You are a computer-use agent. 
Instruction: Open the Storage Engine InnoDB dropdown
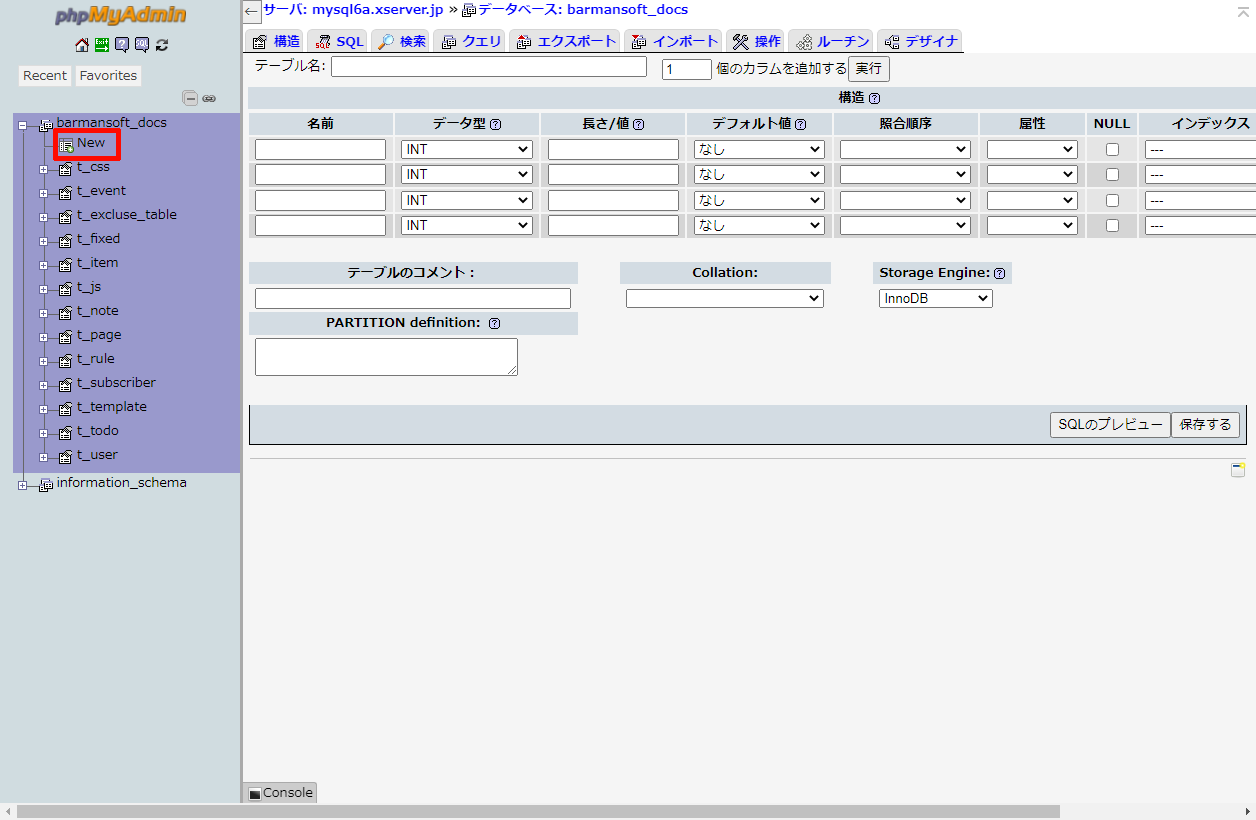(x=935, y=298)
